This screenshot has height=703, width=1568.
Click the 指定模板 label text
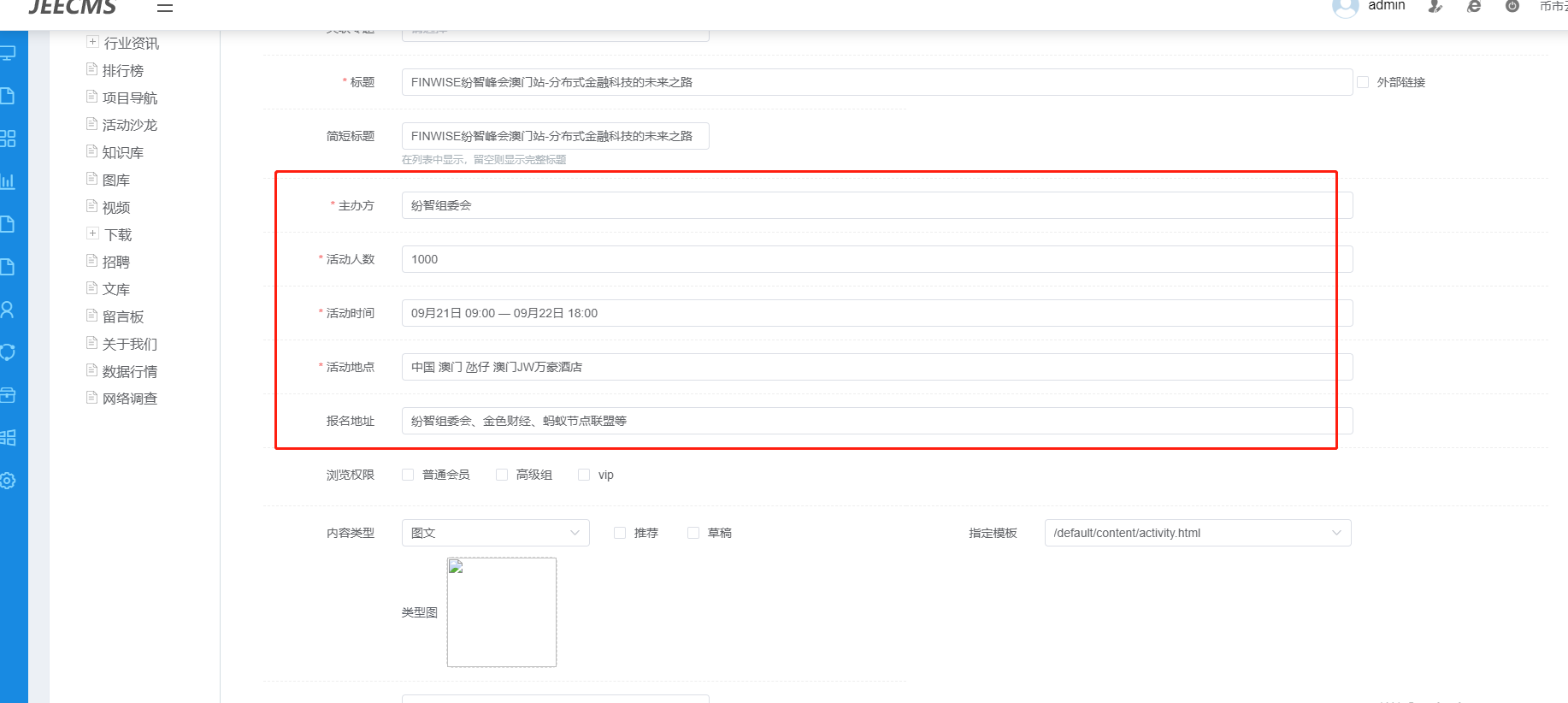coord(993,533)
